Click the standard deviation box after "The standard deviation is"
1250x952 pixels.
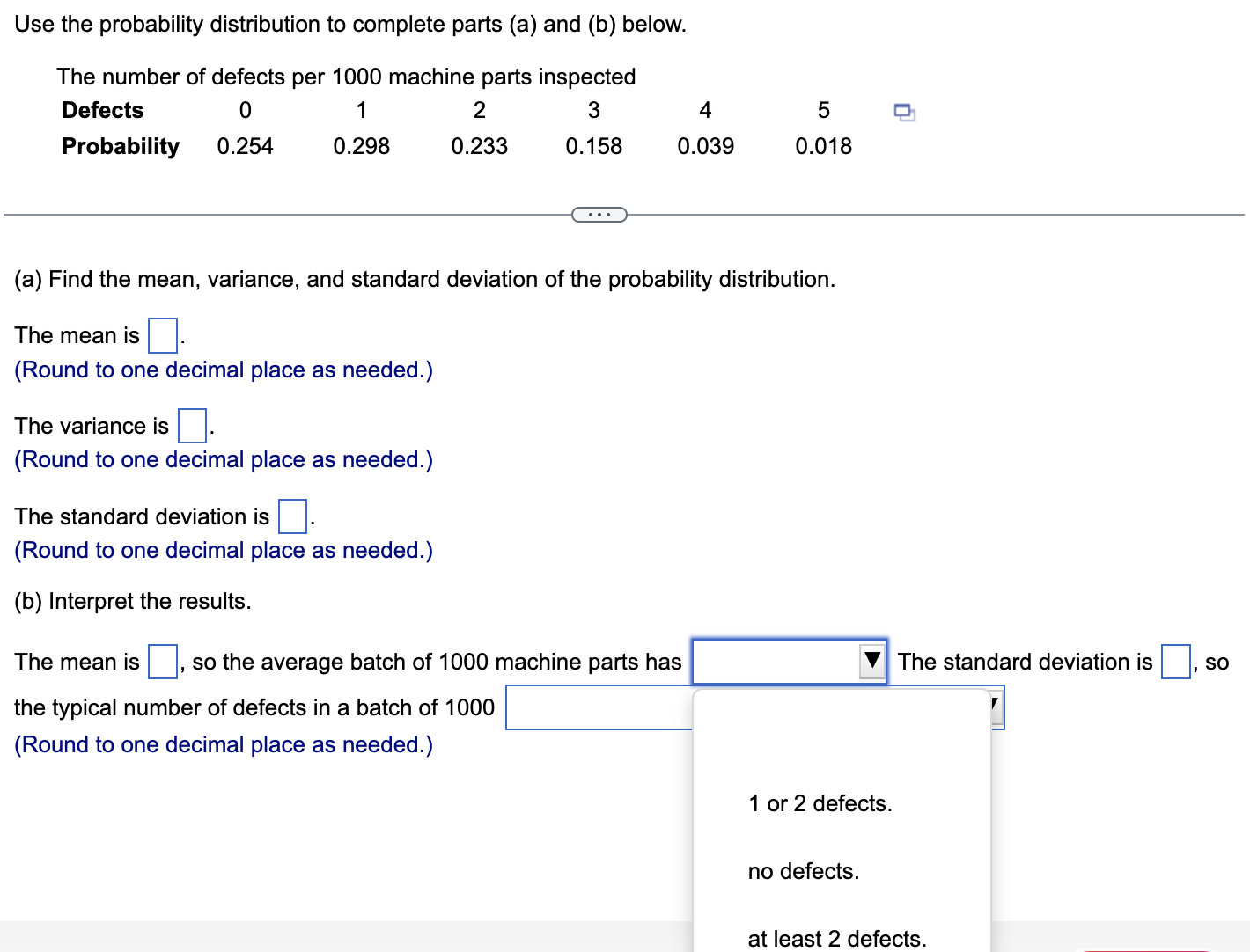coord(1174,661)
